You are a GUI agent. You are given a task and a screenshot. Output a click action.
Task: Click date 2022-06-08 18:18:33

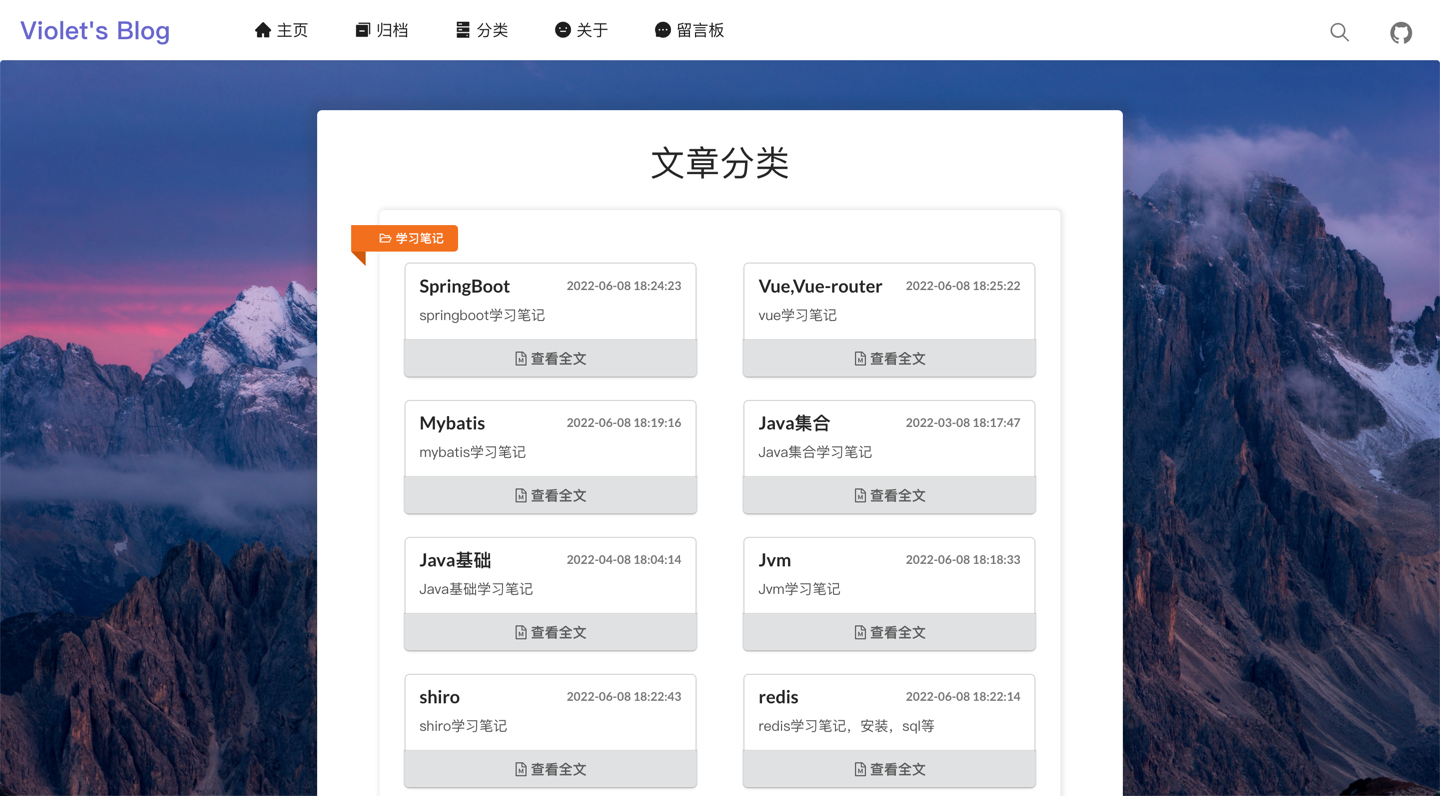(x=963, y=560)
